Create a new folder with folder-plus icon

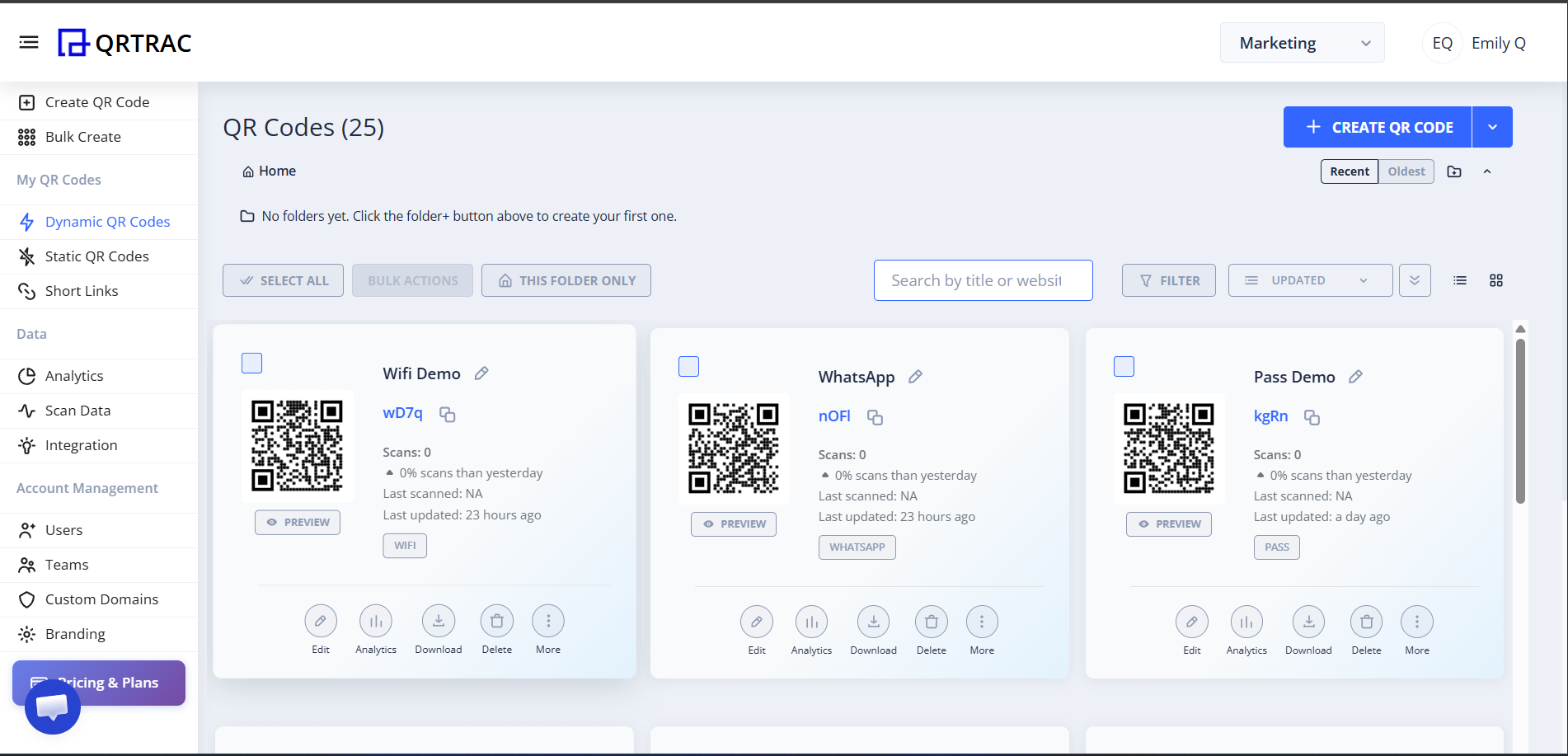point(1454,171)
